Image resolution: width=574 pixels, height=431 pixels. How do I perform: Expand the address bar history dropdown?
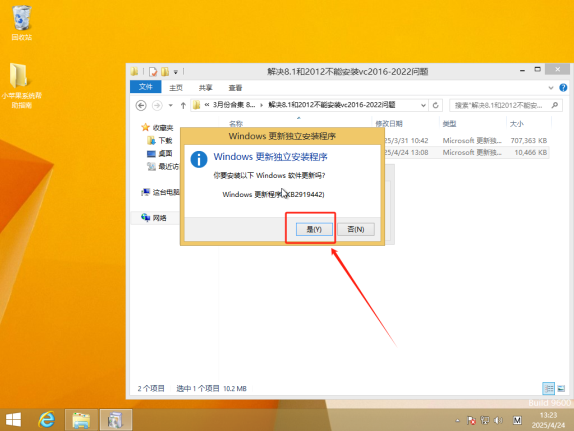(x=423, y=105)
